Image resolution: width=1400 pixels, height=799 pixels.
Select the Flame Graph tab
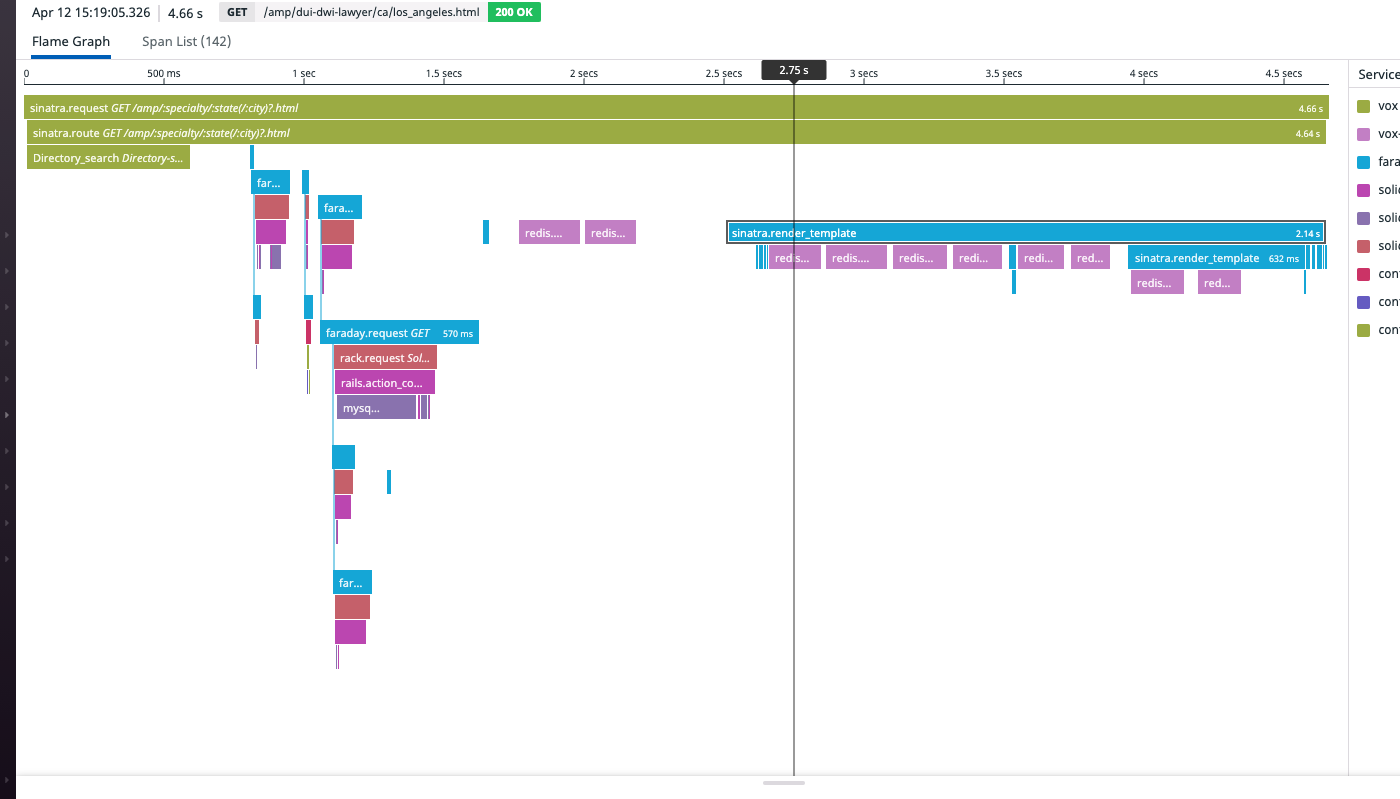(70, 41)
